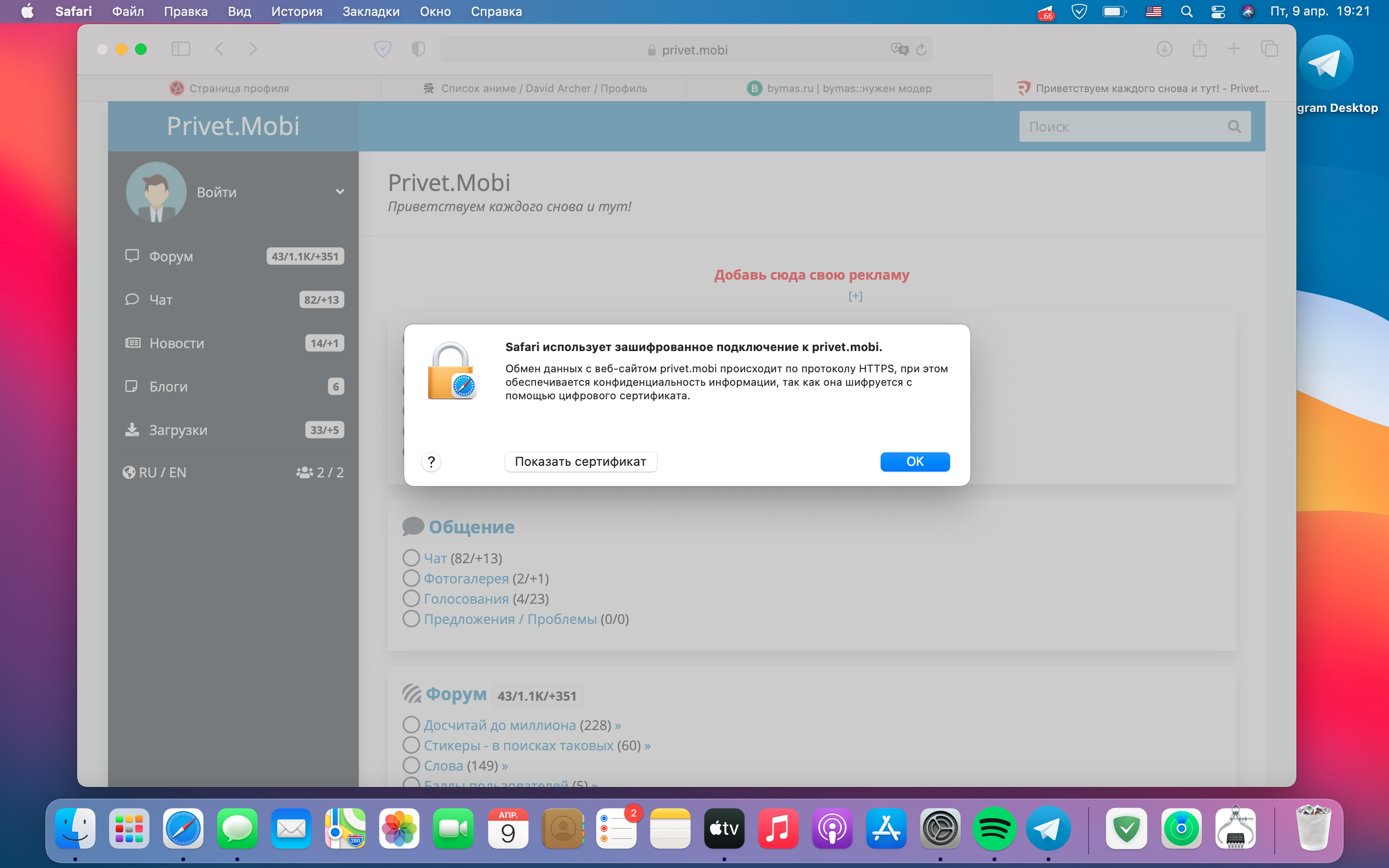Open macOS Control Center in menu bar
1389x868 pixels.
[1218, 12]
